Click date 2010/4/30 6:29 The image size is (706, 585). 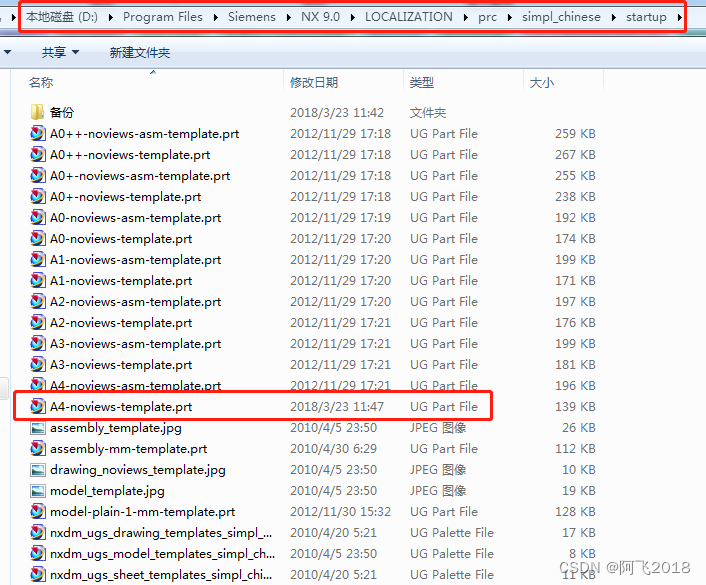[x=333, y=449]
